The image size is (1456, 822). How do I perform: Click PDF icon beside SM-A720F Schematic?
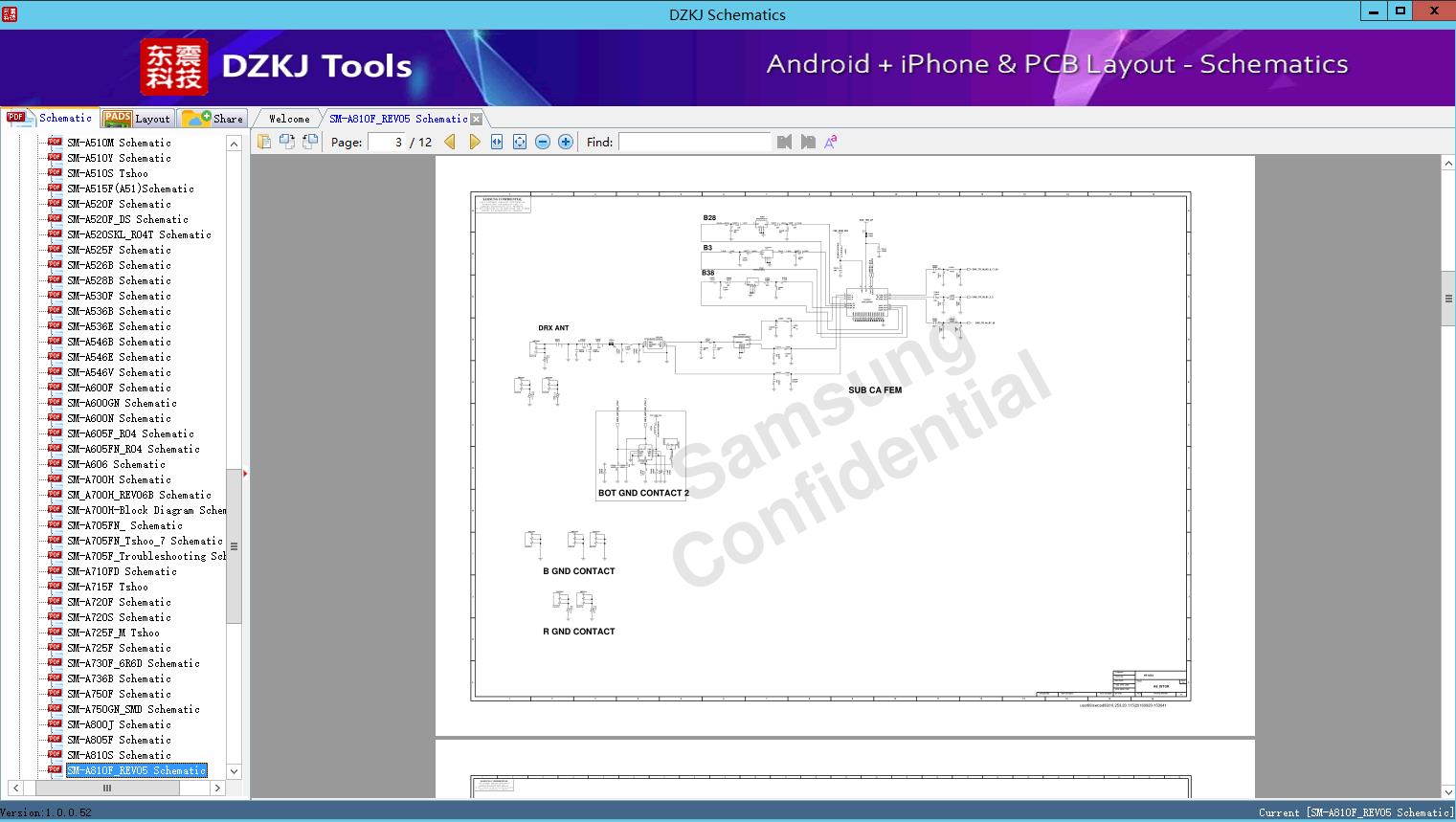[55, 602]
